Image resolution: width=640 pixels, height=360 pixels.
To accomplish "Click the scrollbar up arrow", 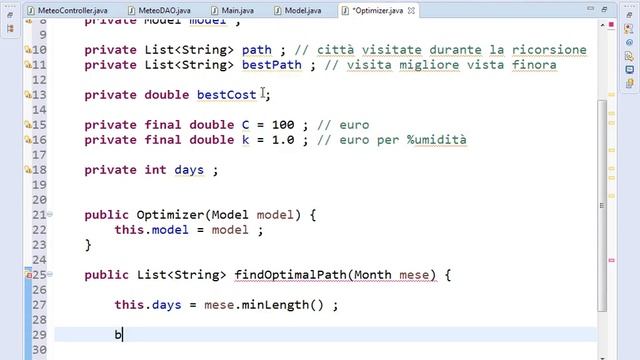I will coord(602,25).
